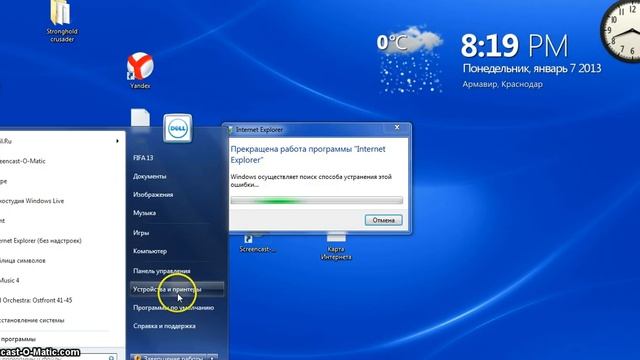
Task: Click the weather cloud snow gadget
Action: tap(411, 60)
